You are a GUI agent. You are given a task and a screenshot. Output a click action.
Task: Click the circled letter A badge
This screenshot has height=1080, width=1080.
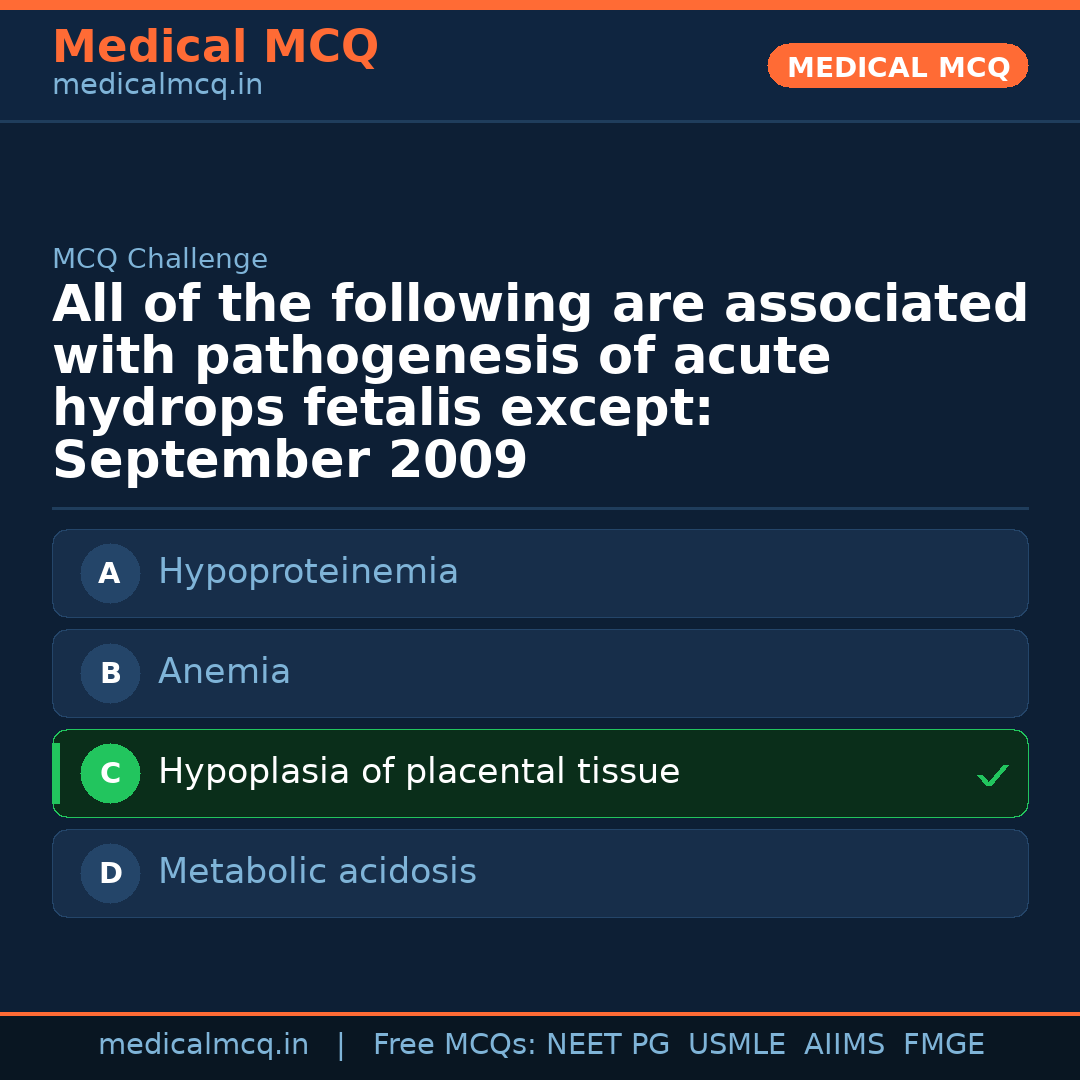coord(110,574)
